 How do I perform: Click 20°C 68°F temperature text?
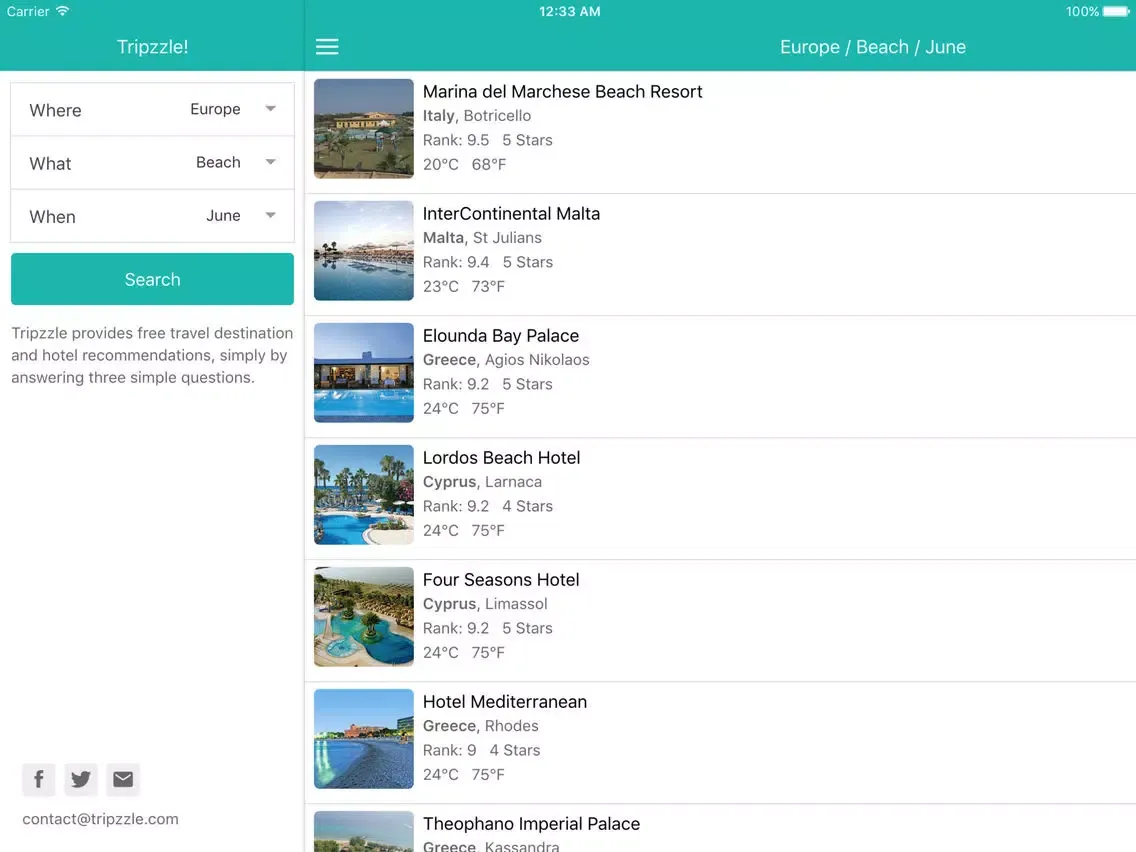click(464, 164)
